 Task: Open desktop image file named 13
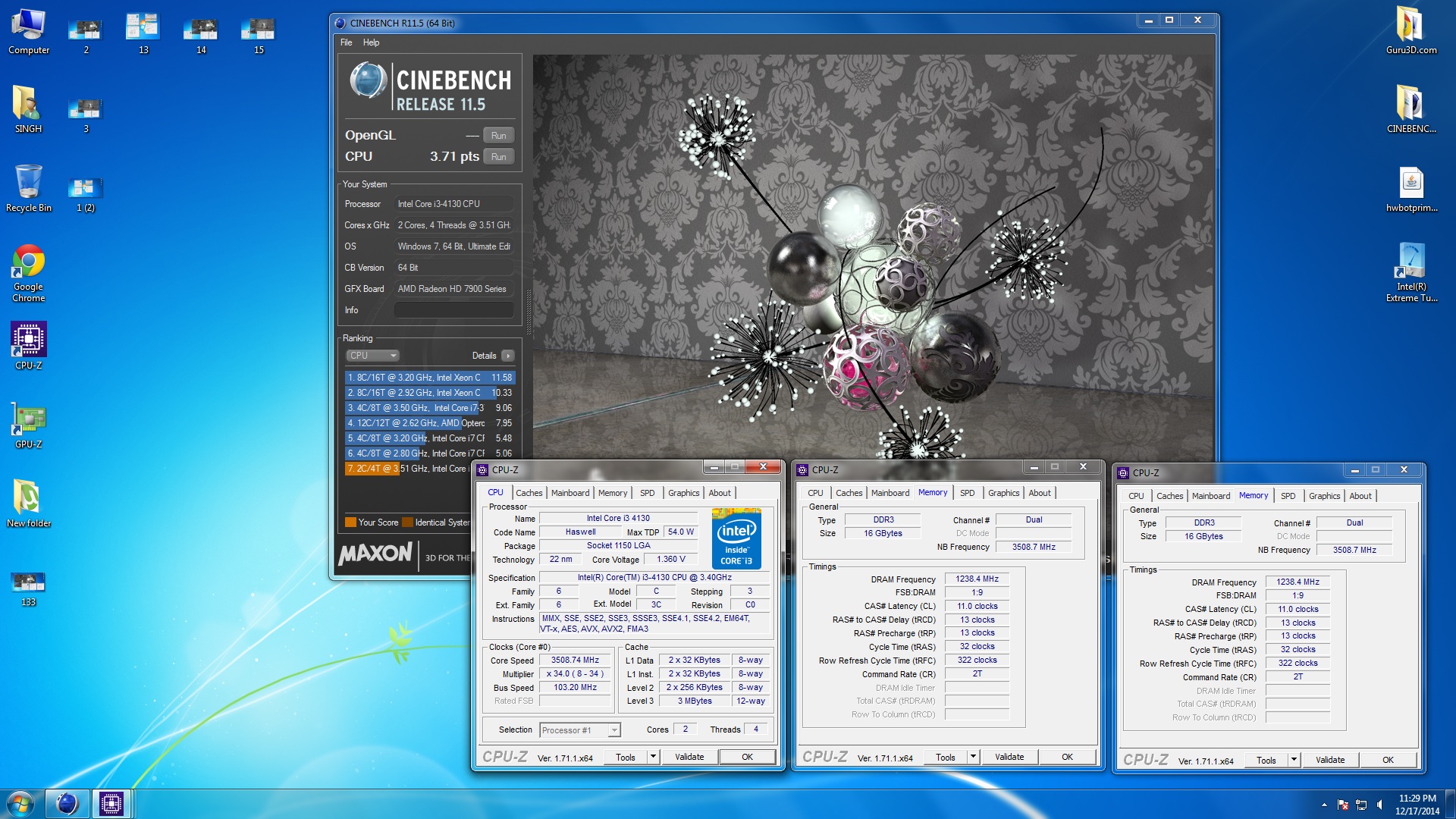point(143,34)
